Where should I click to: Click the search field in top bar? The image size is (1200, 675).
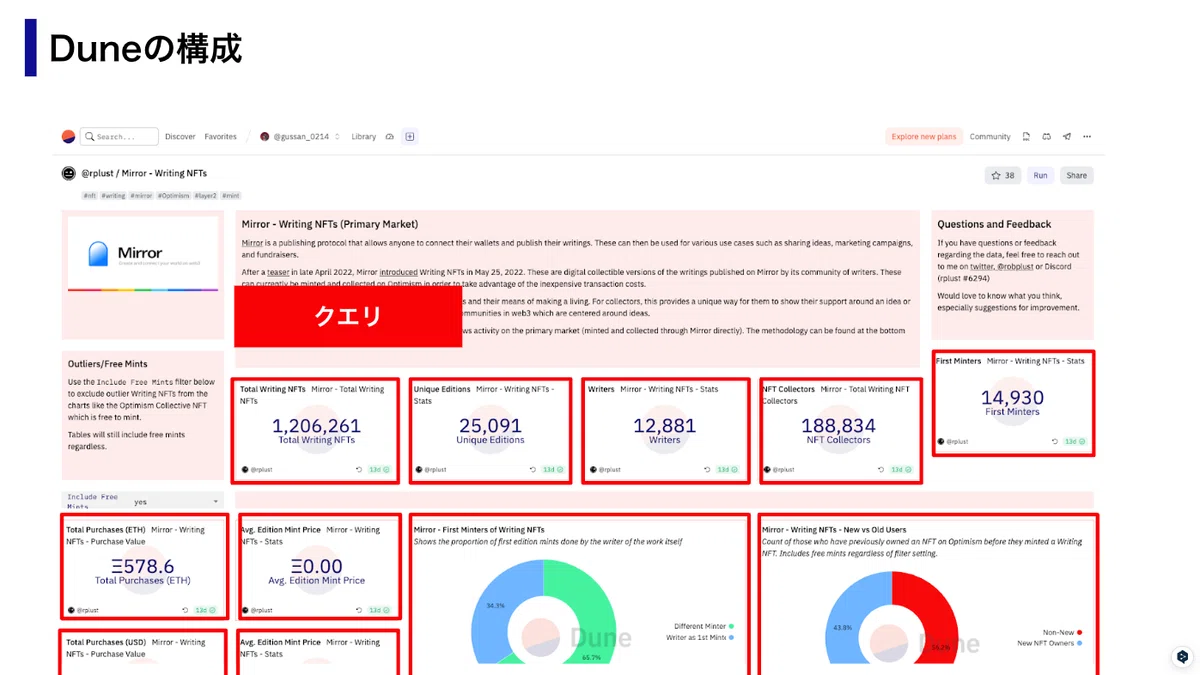coord(119,137)
